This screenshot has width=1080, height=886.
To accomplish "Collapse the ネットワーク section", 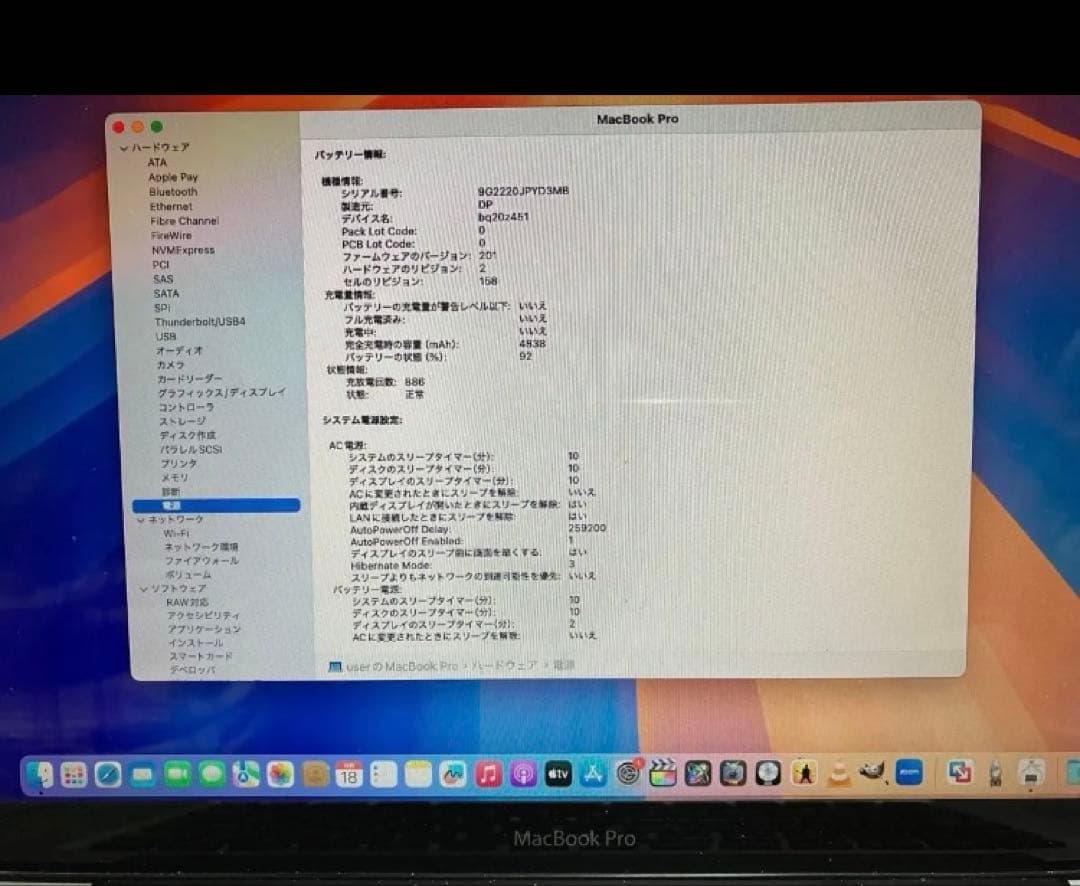I will pos(143,521).
